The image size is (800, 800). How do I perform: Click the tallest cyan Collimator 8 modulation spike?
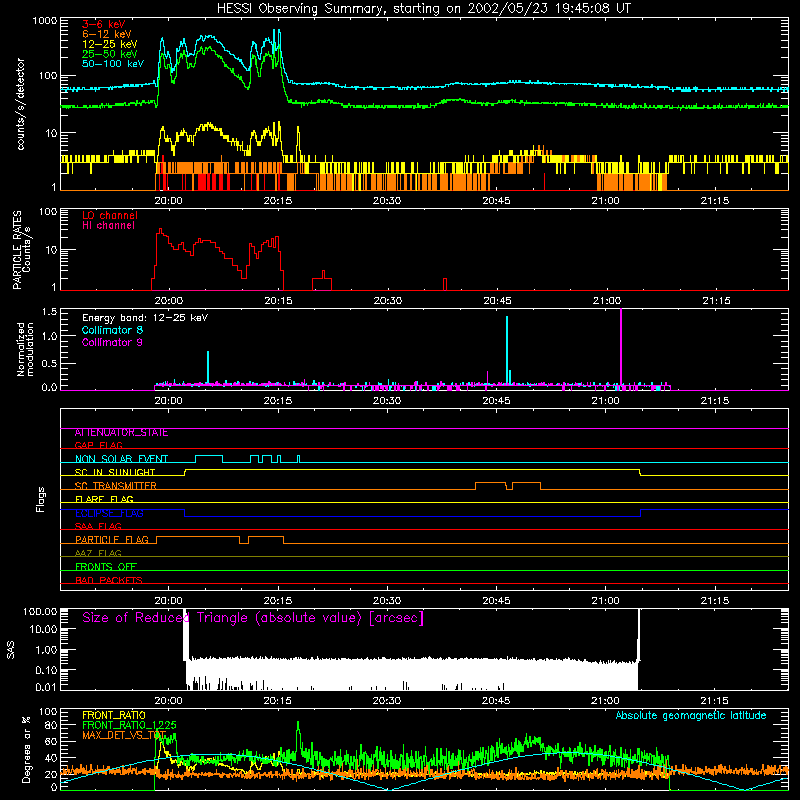tap(507, 349)
